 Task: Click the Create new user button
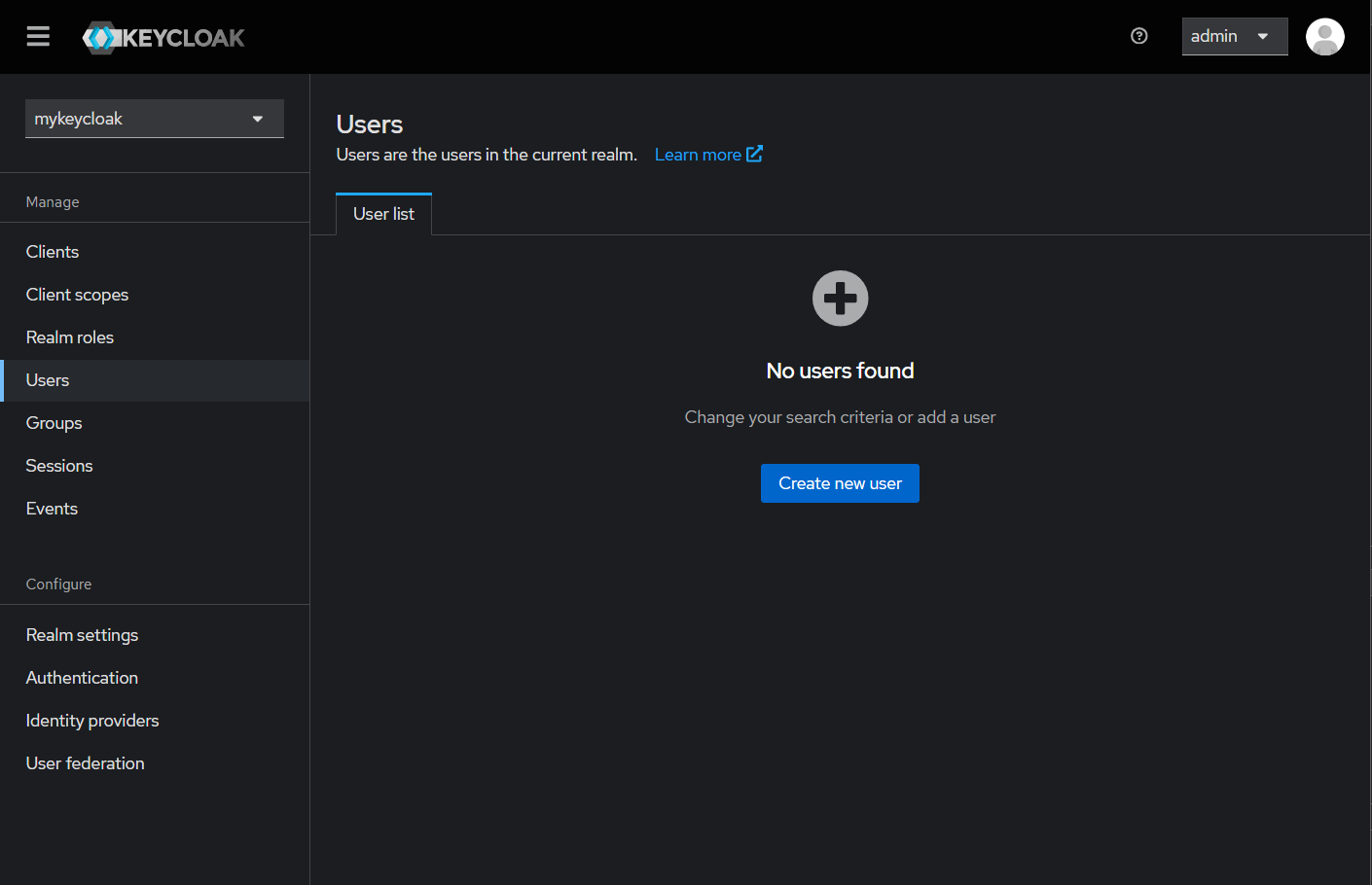point(840,483)
